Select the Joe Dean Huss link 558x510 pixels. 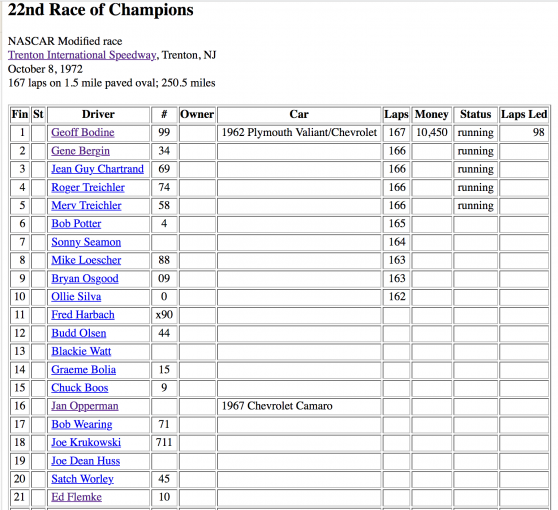click(85, 461)
